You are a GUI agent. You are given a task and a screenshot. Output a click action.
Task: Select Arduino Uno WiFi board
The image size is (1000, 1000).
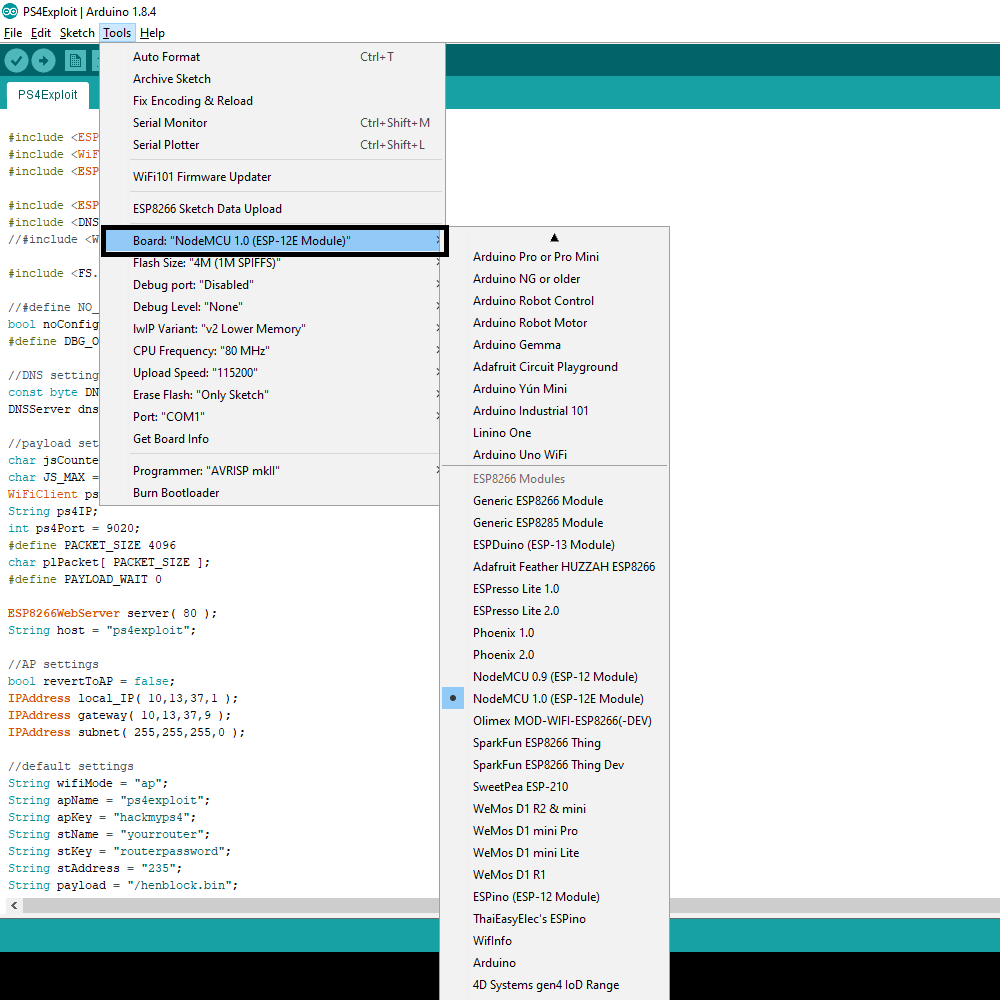click(554, 455)
